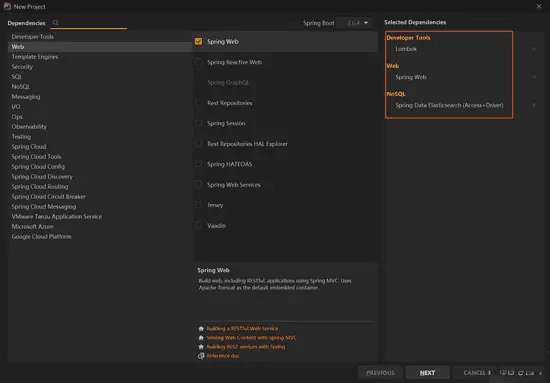Click home icon beside Serving Web Content guide
Image resolution: width=550 pixels, height=383 pixels.
click(201, 338)
